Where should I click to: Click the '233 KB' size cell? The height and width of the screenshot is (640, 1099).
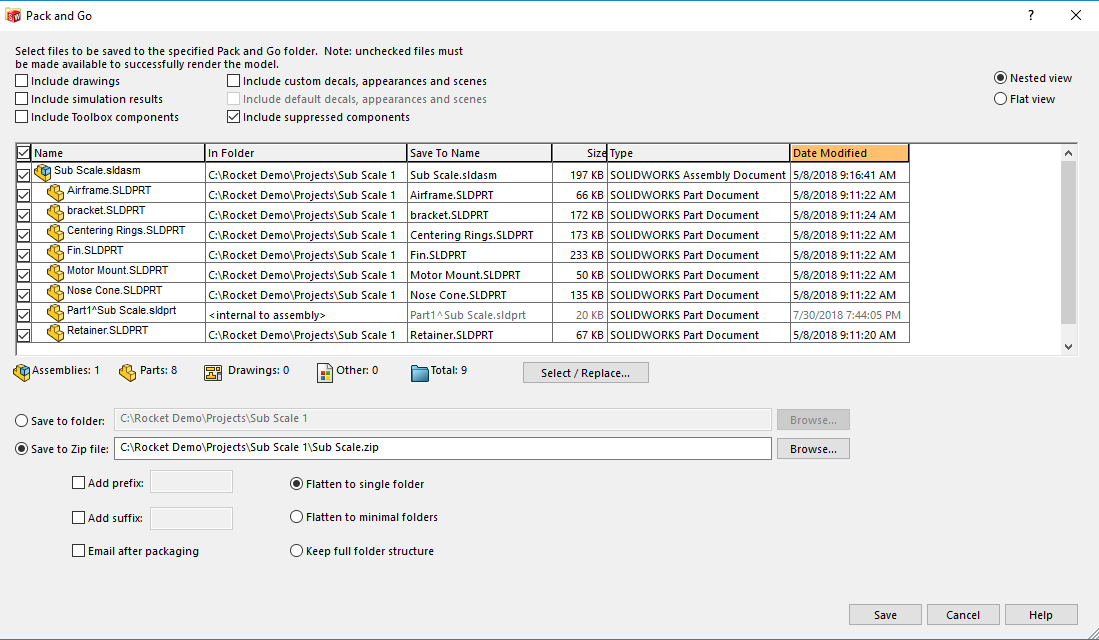tap(580, 255)
